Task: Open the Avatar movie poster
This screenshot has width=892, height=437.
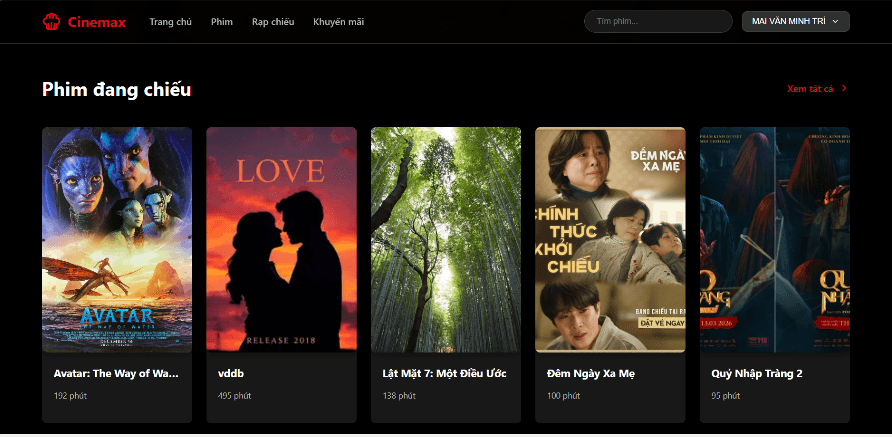Action: pos(117,240)
